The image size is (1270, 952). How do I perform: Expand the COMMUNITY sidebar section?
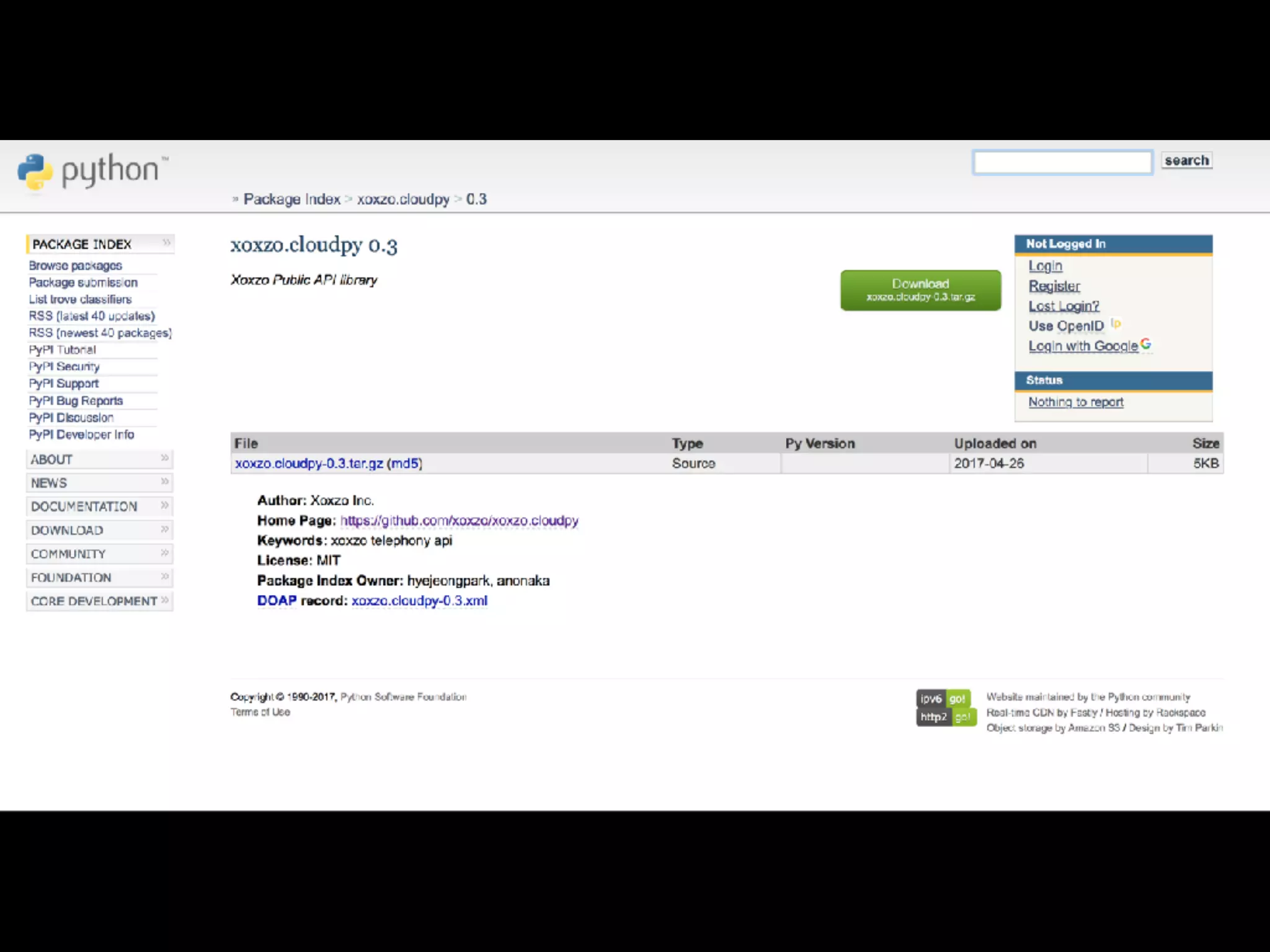tap(99, 553)
